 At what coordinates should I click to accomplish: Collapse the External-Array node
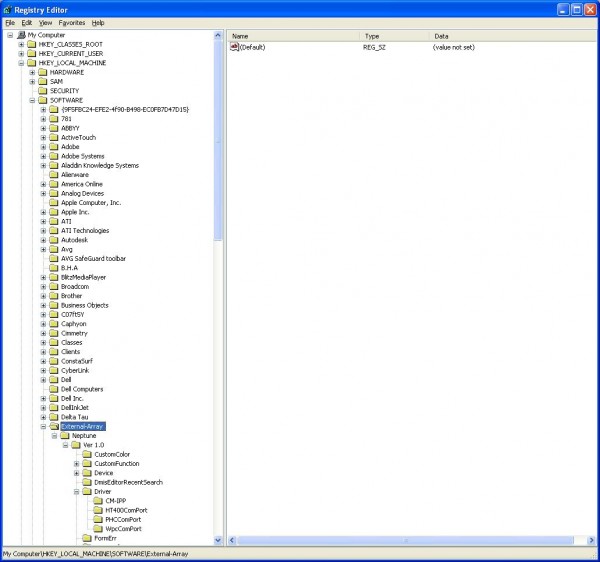point(44,427)
